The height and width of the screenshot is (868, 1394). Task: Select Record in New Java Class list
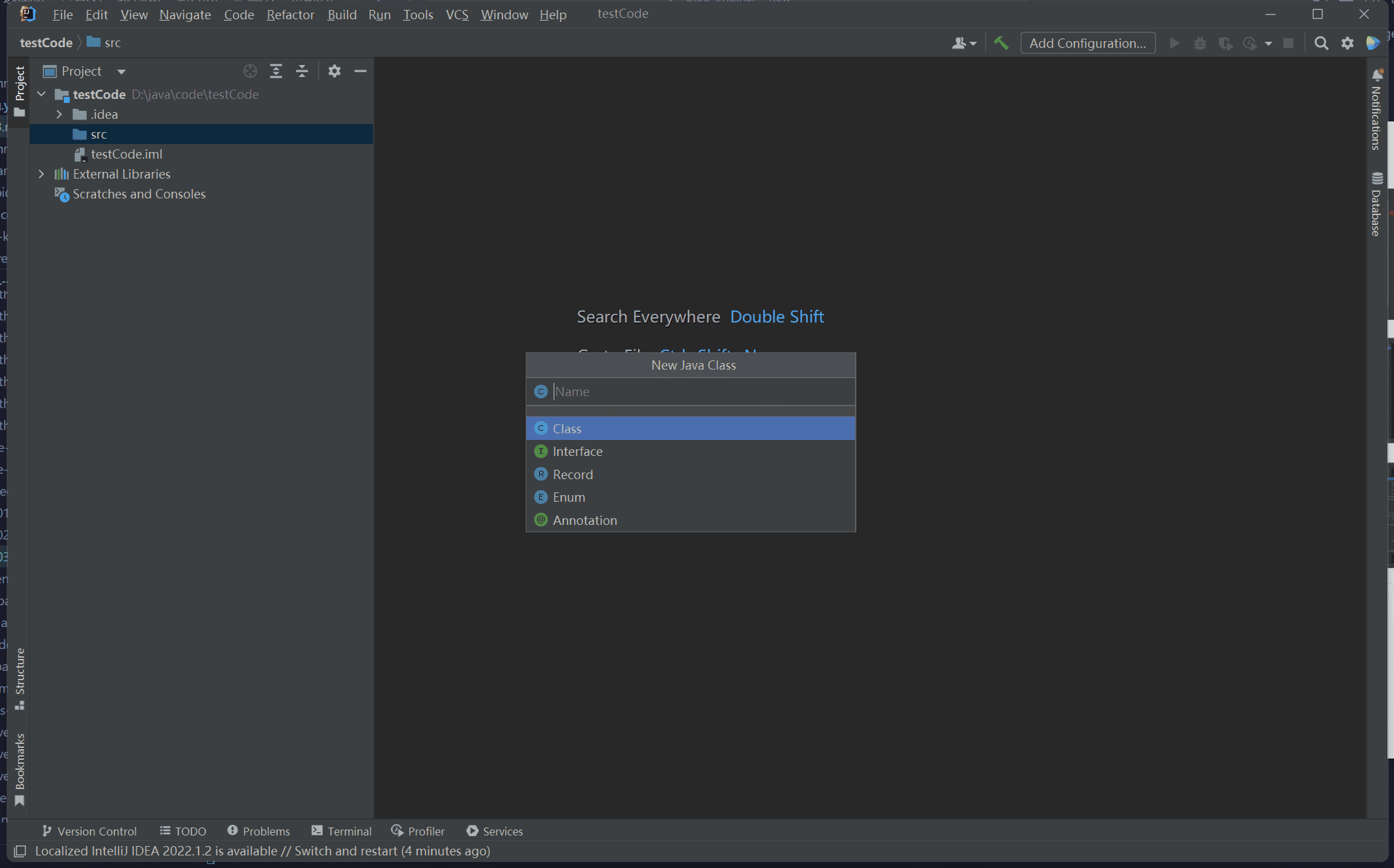[690, 474]
